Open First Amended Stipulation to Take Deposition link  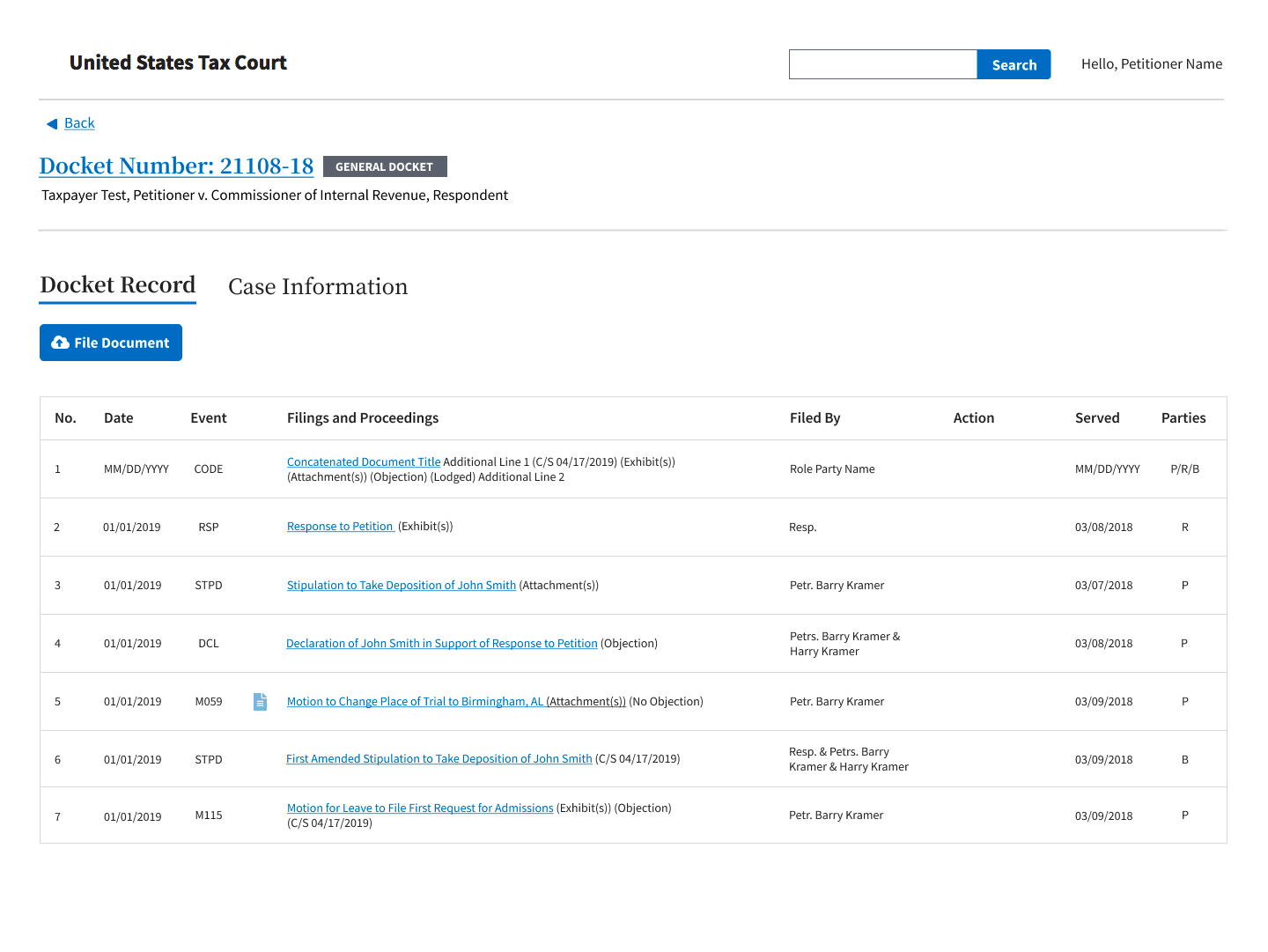point(439,759)
